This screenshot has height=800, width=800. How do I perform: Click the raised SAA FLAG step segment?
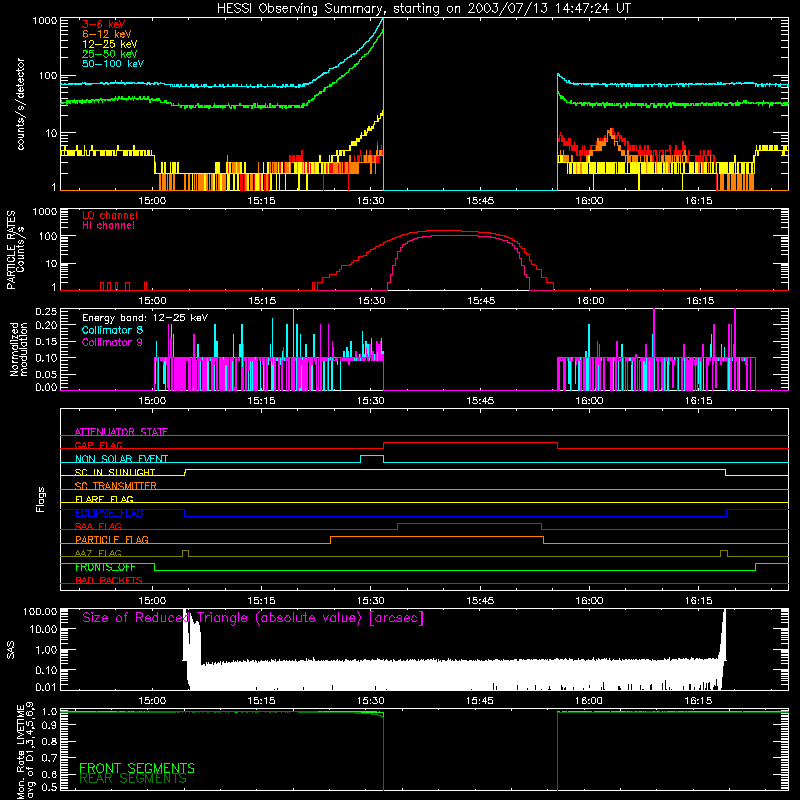(469, 523)
